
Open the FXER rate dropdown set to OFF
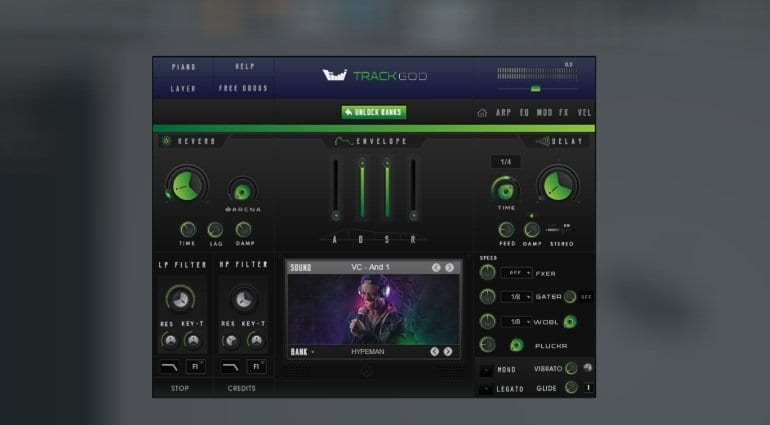517,273
